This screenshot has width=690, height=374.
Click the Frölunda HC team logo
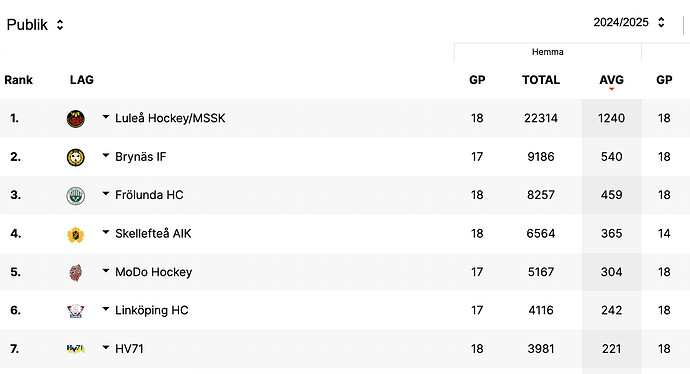76,196
